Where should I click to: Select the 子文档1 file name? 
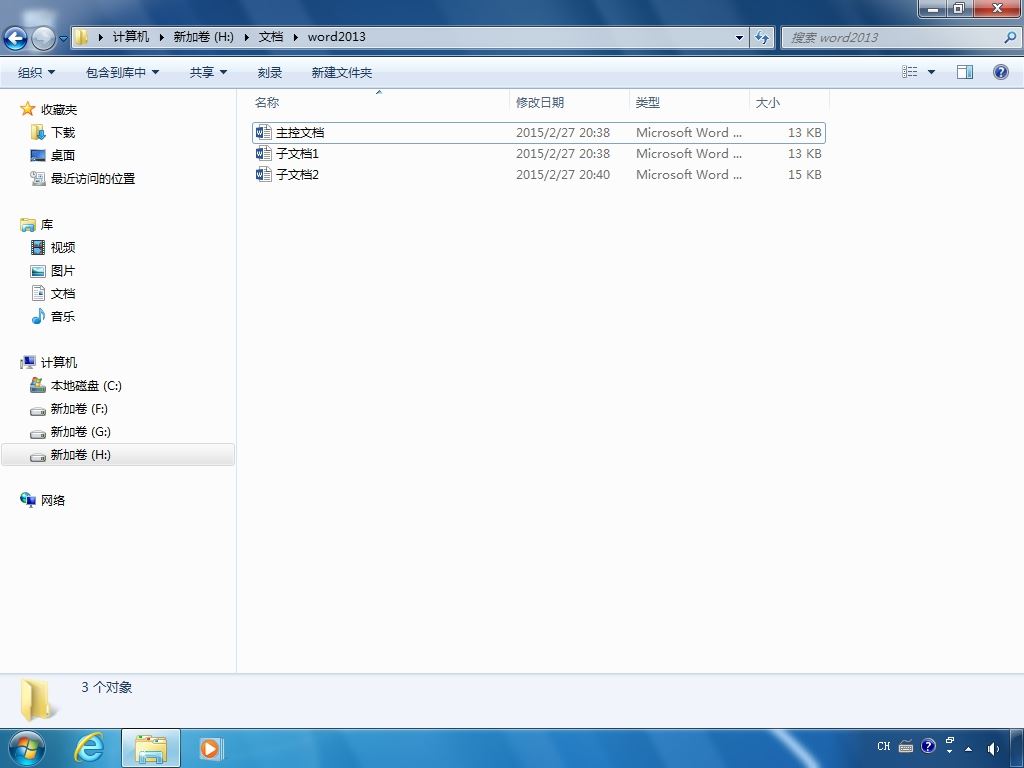pyautogui.click(x=297, y=153)
